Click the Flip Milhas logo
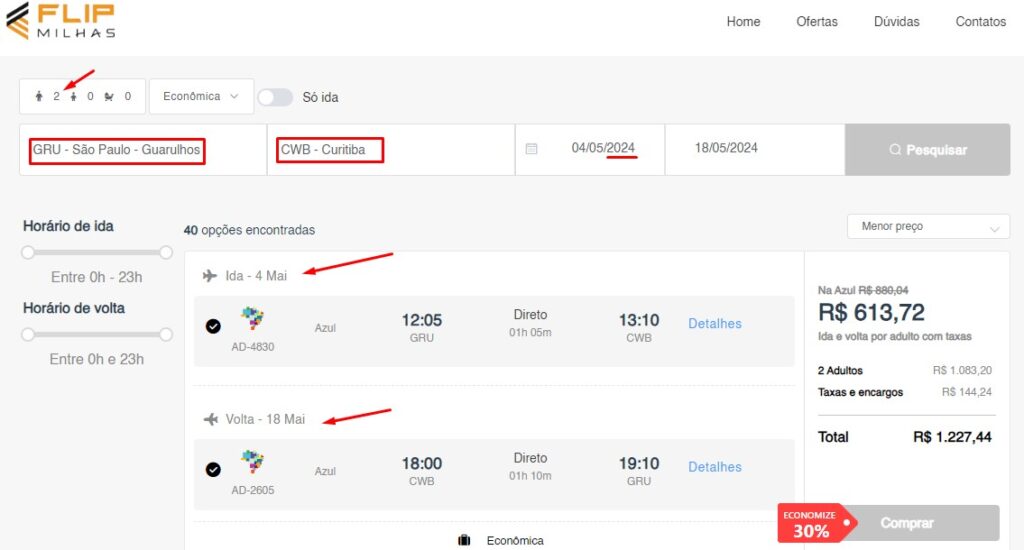The width and height of the screenshot is (1024, 550). tap(60, 20)
